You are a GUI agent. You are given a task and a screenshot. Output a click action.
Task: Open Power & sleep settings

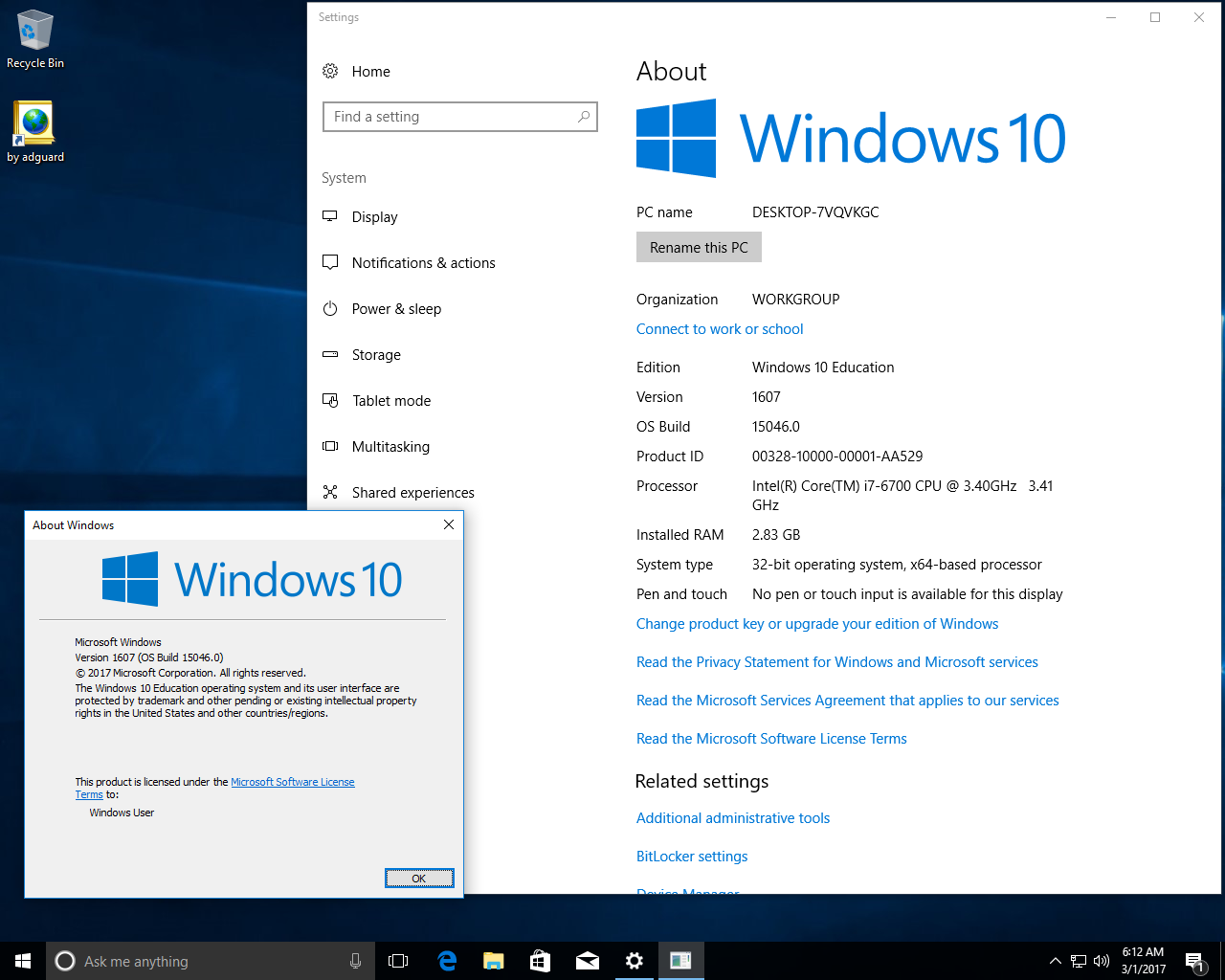(x=396, y=309)
